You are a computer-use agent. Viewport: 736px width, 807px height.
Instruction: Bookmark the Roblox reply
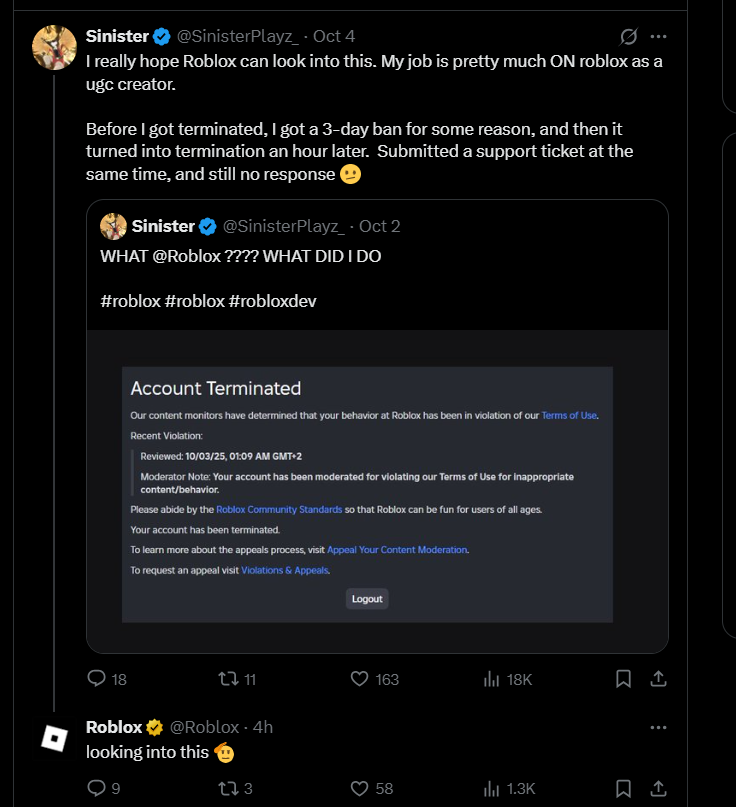tap(623, 788)
